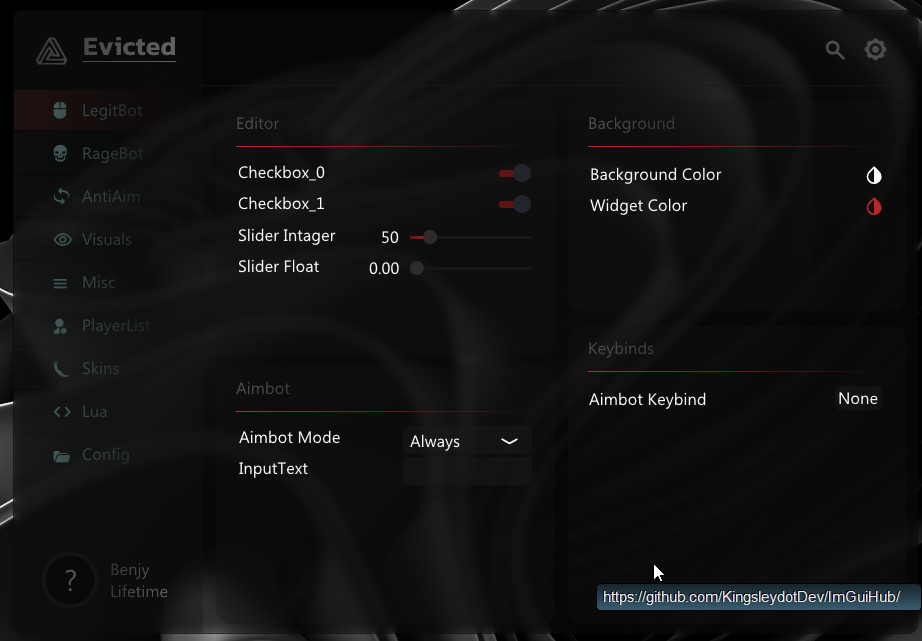This screenshot has width=922, height=641.
Task: Click the Visuals eye icon
Action: pos(62,240)
